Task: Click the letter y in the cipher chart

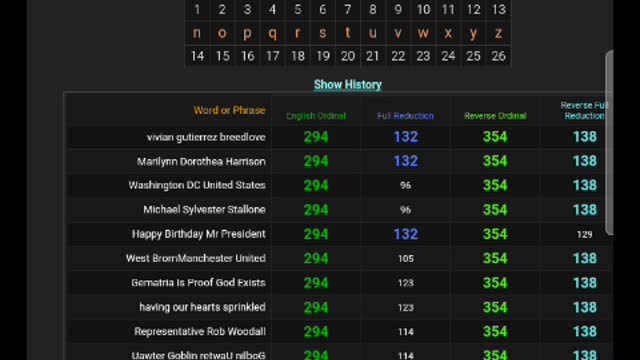Action: [473, 34]
